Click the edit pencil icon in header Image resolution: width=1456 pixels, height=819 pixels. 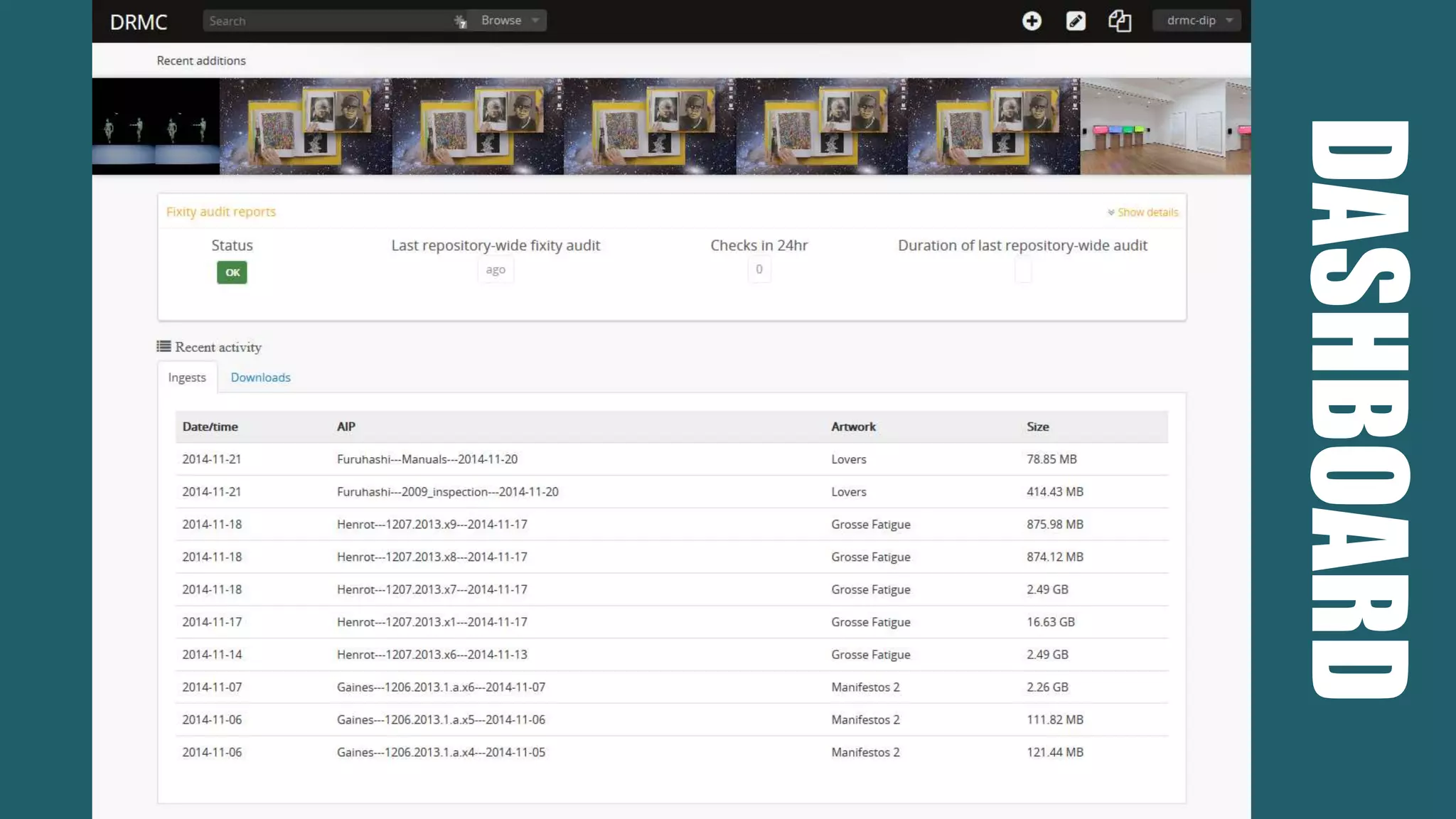[x=1076, y=21]
